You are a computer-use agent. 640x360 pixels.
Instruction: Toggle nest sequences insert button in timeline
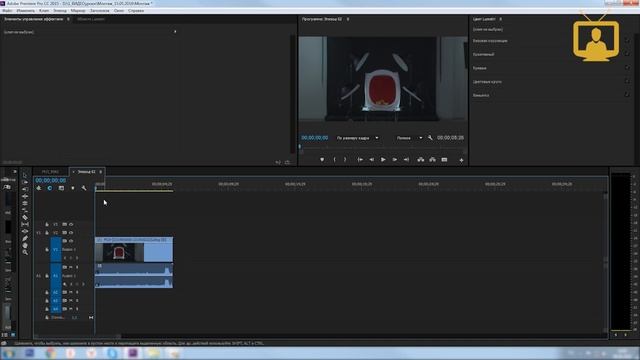[39, 188]
